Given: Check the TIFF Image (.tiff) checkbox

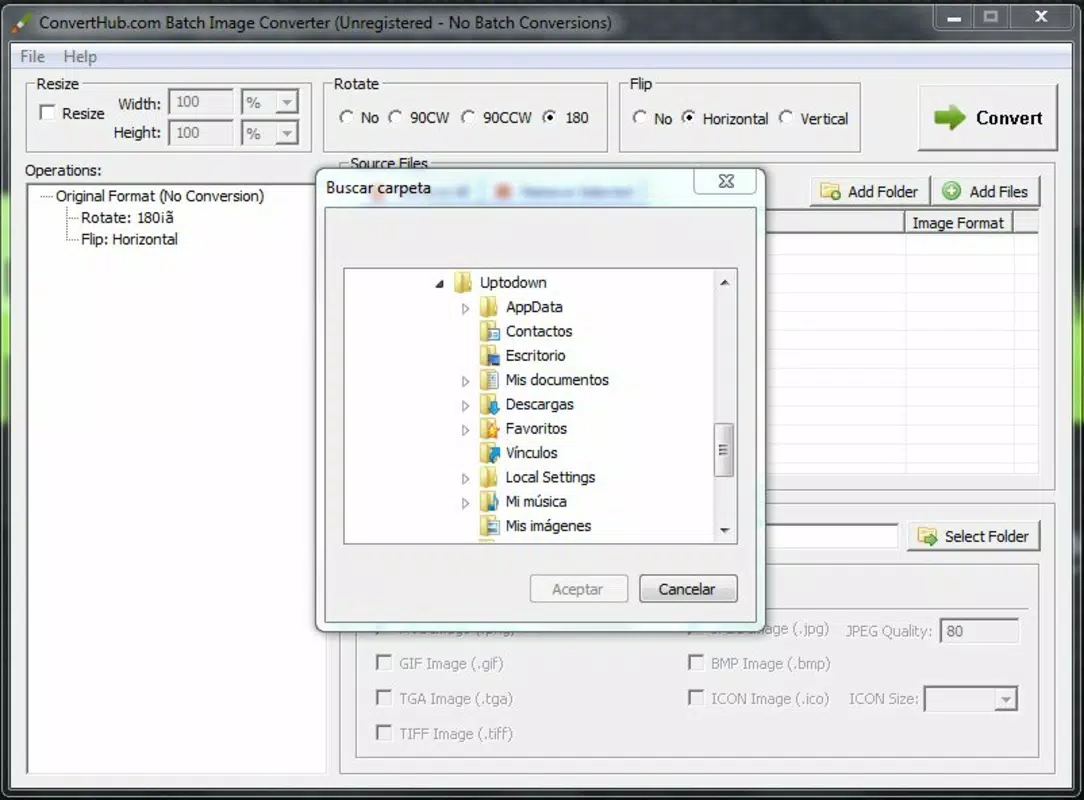Looking at the screenshot, I should click(x=383, y=732).
